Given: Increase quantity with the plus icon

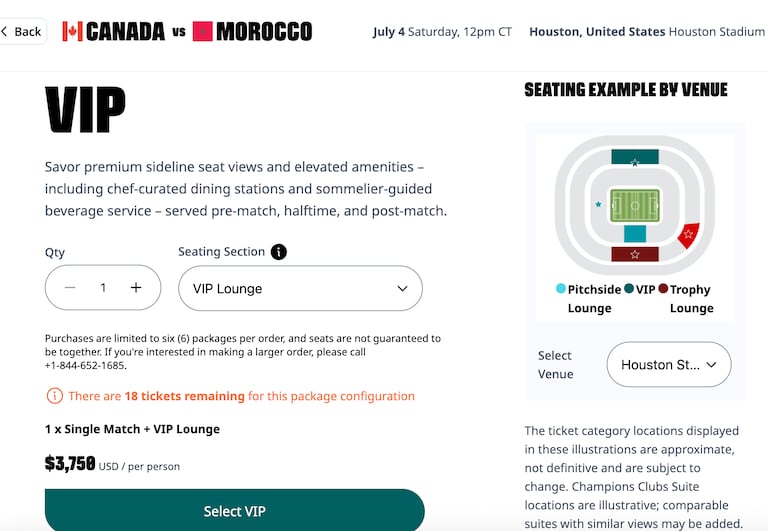Looking at the screenshot, I should click(x=136, y=288).
